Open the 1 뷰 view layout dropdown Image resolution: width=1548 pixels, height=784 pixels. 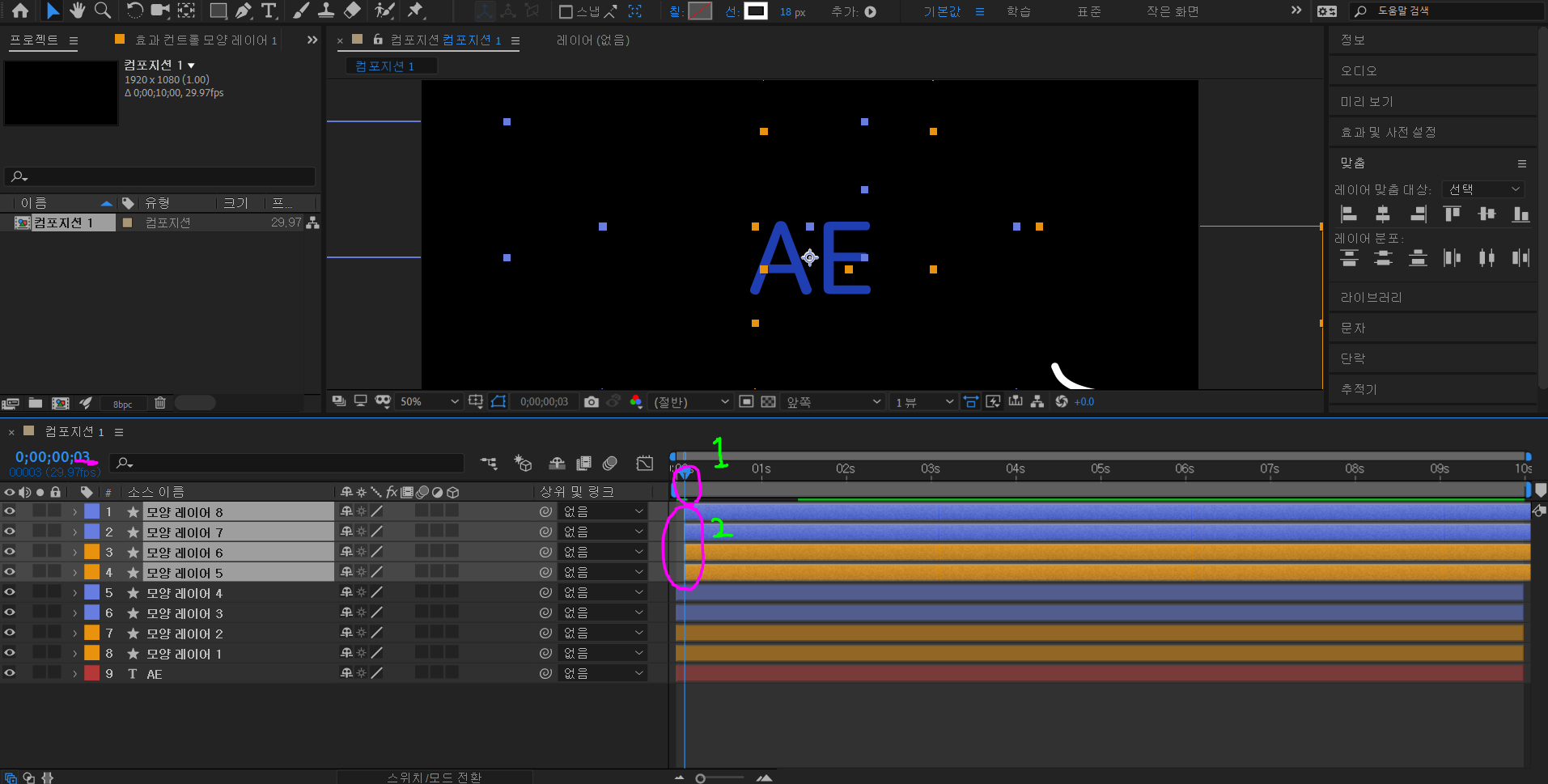point(923,402)
